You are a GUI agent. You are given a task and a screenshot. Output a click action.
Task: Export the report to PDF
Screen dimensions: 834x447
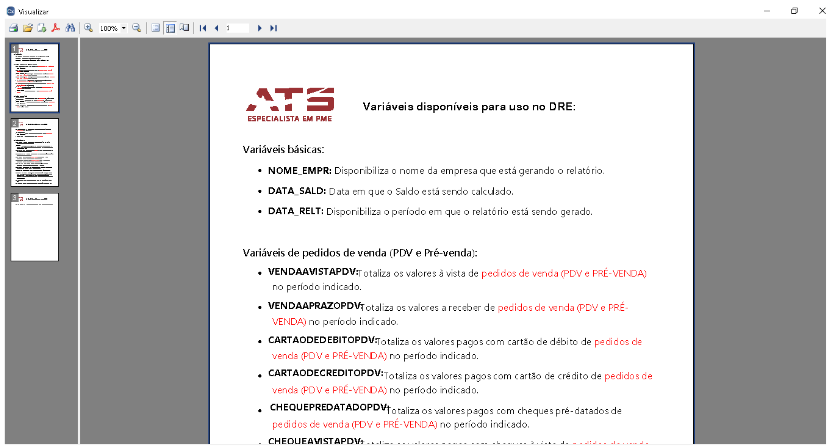[x=55, y=28]
